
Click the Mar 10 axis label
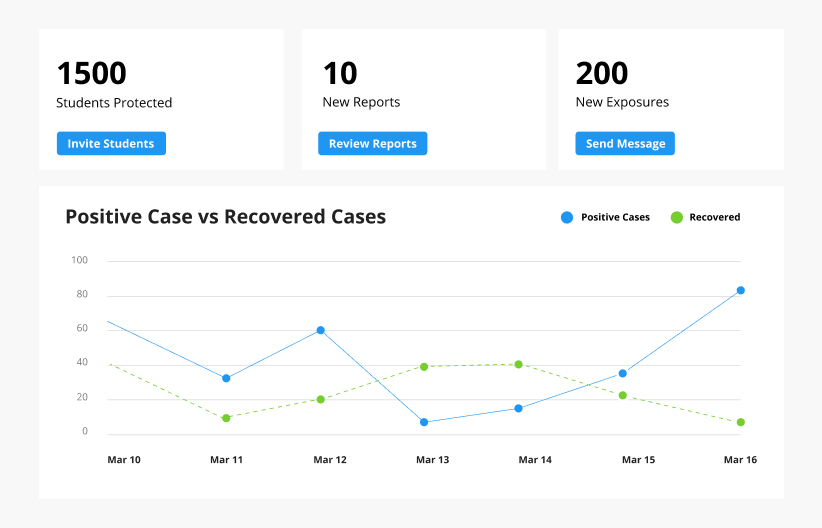(124, 460)
